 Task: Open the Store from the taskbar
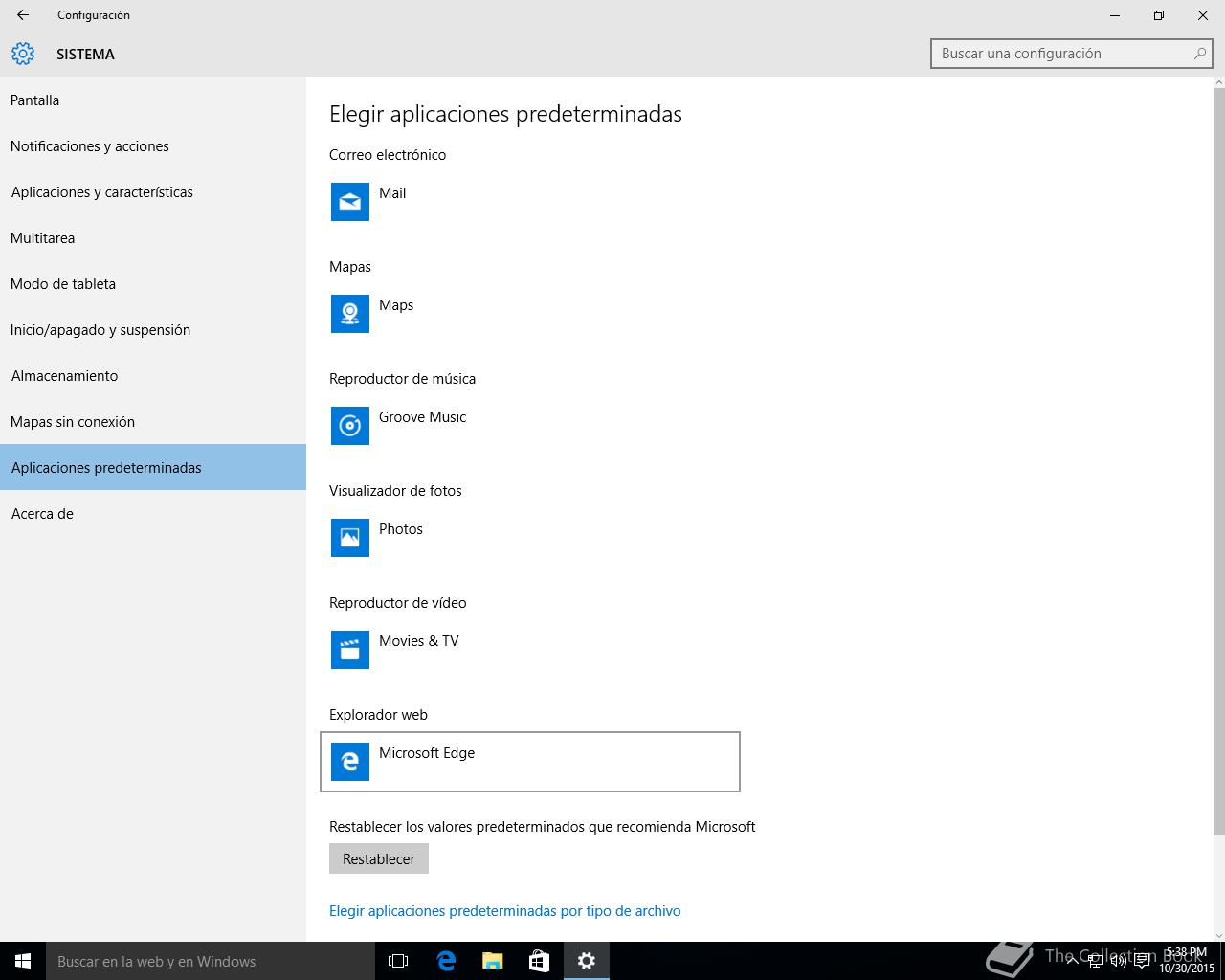click(x=540, y=961)
